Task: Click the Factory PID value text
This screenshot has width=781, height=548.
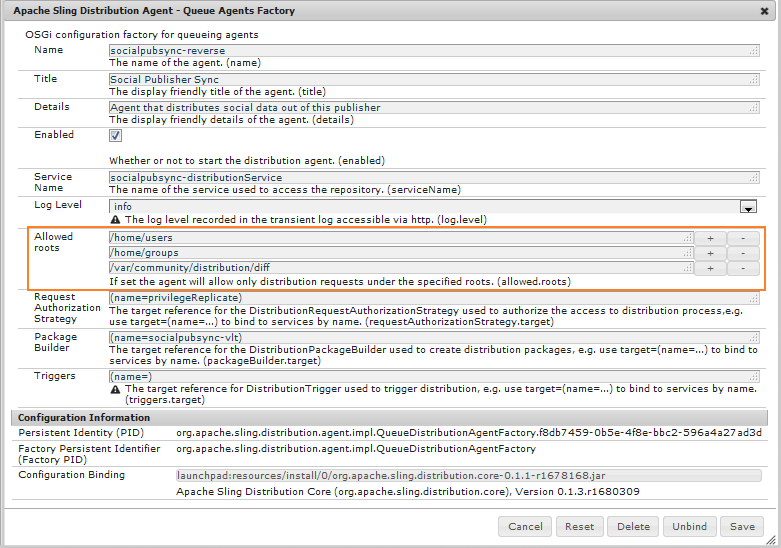Action: tap(356, 448)
